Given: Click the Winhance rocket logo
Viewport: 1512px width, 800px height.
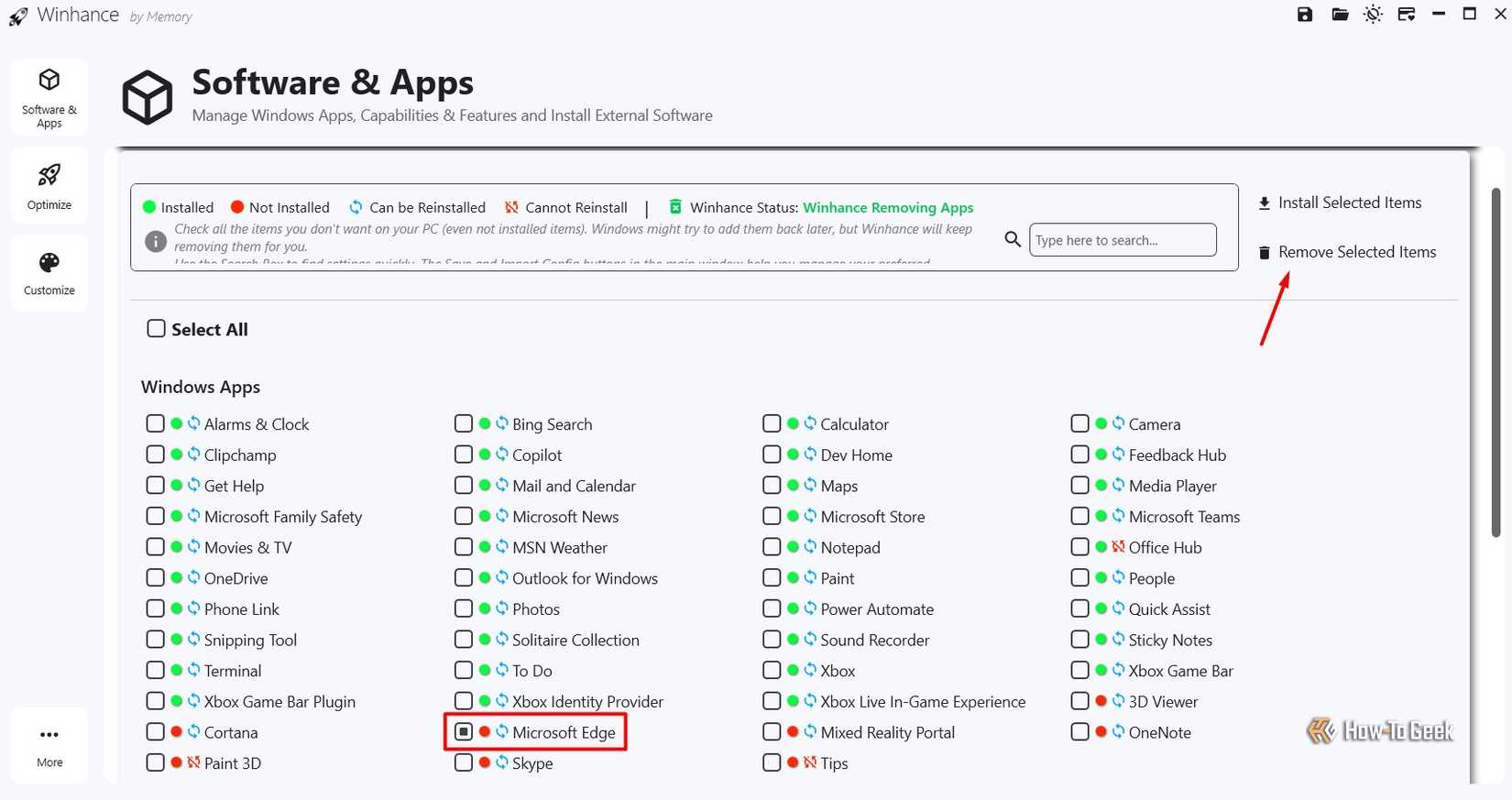Looking at the screenshot, I should [x=17, y=16].
